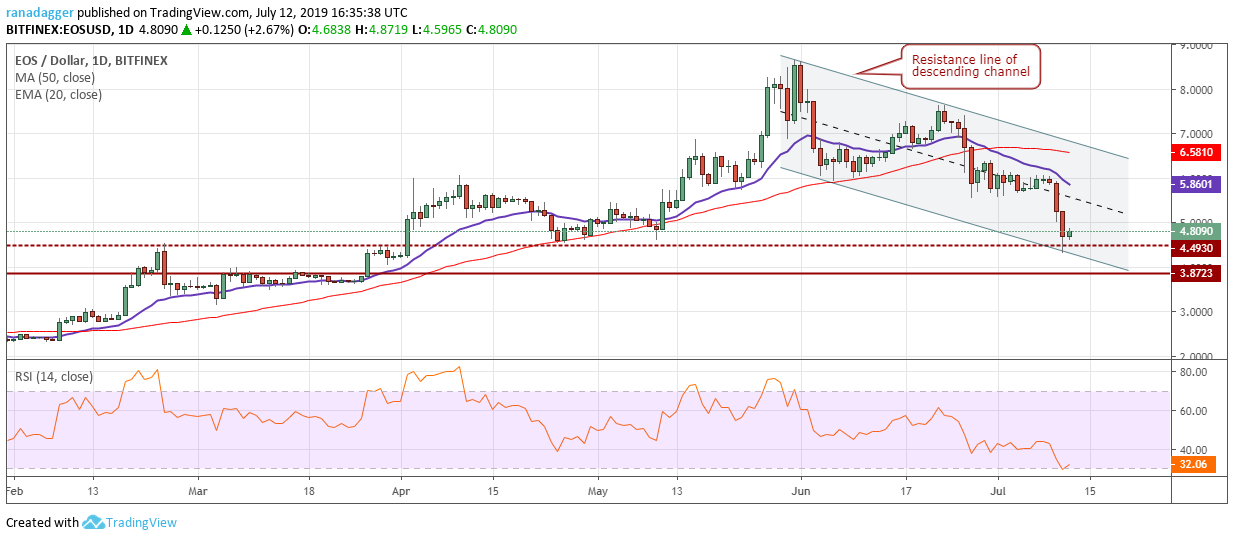Click the 'Jul' date axis label
This screenshot has height=540, width=1234.
(x=997, y=492)
